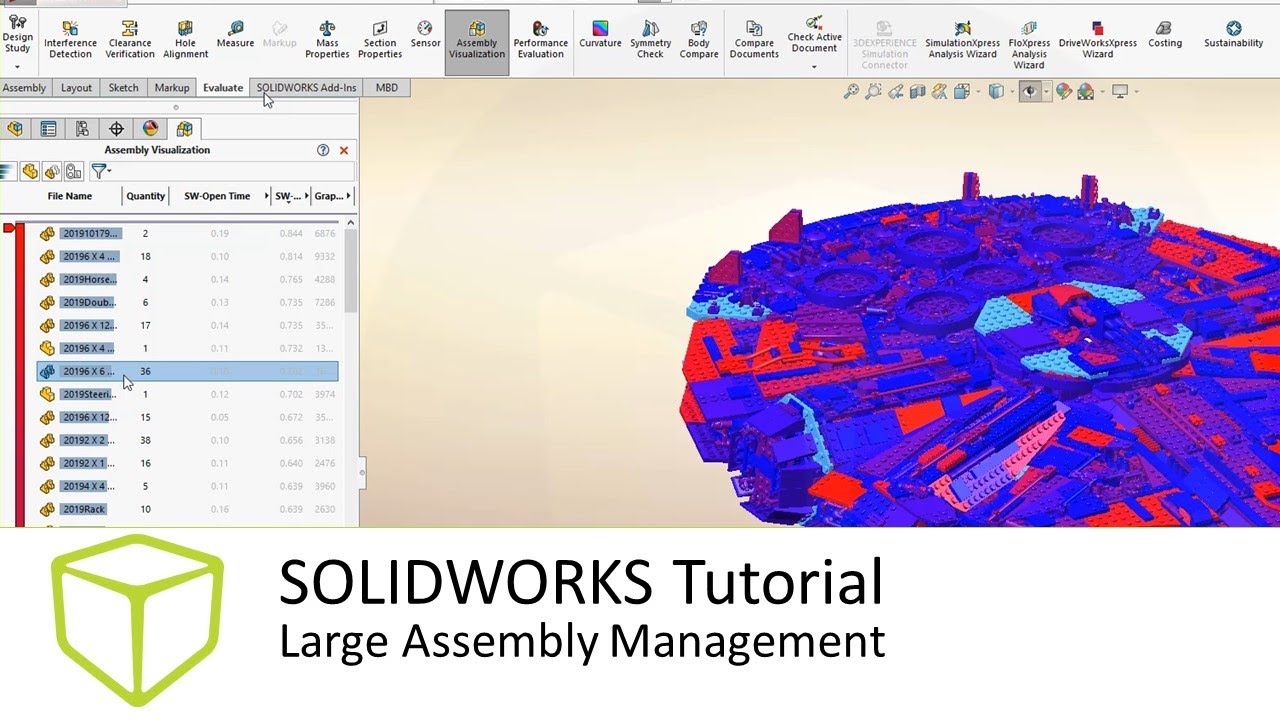Toggle the Assembly Visualization tool

(477, 42)
